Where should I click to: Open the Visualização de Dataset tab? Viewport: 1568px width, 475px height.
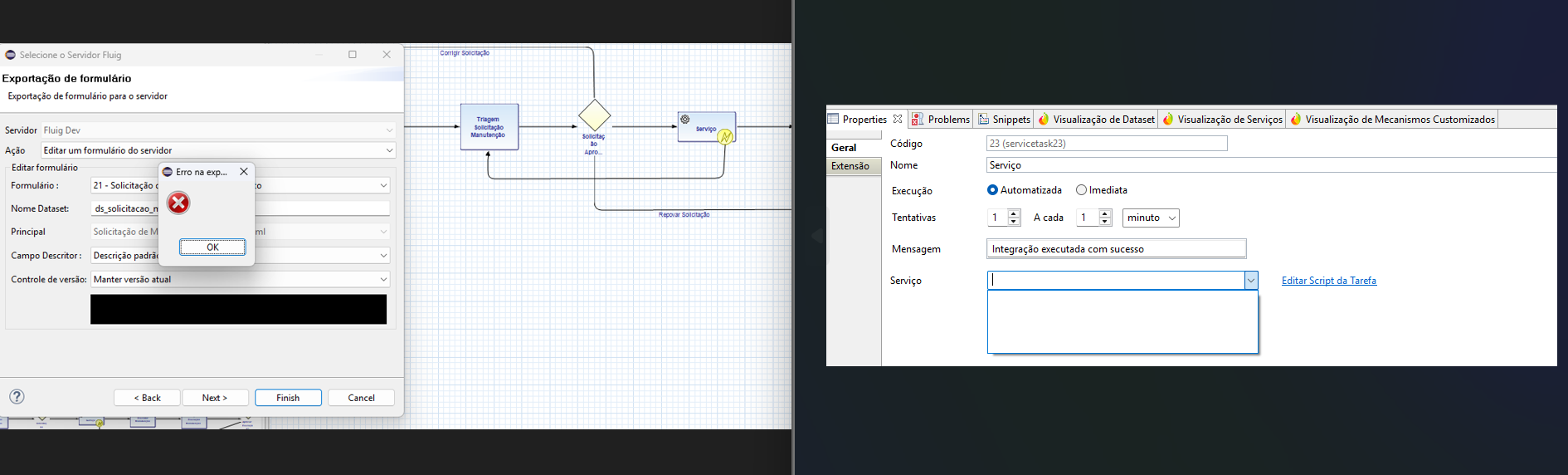click(x=1096, y=120)
